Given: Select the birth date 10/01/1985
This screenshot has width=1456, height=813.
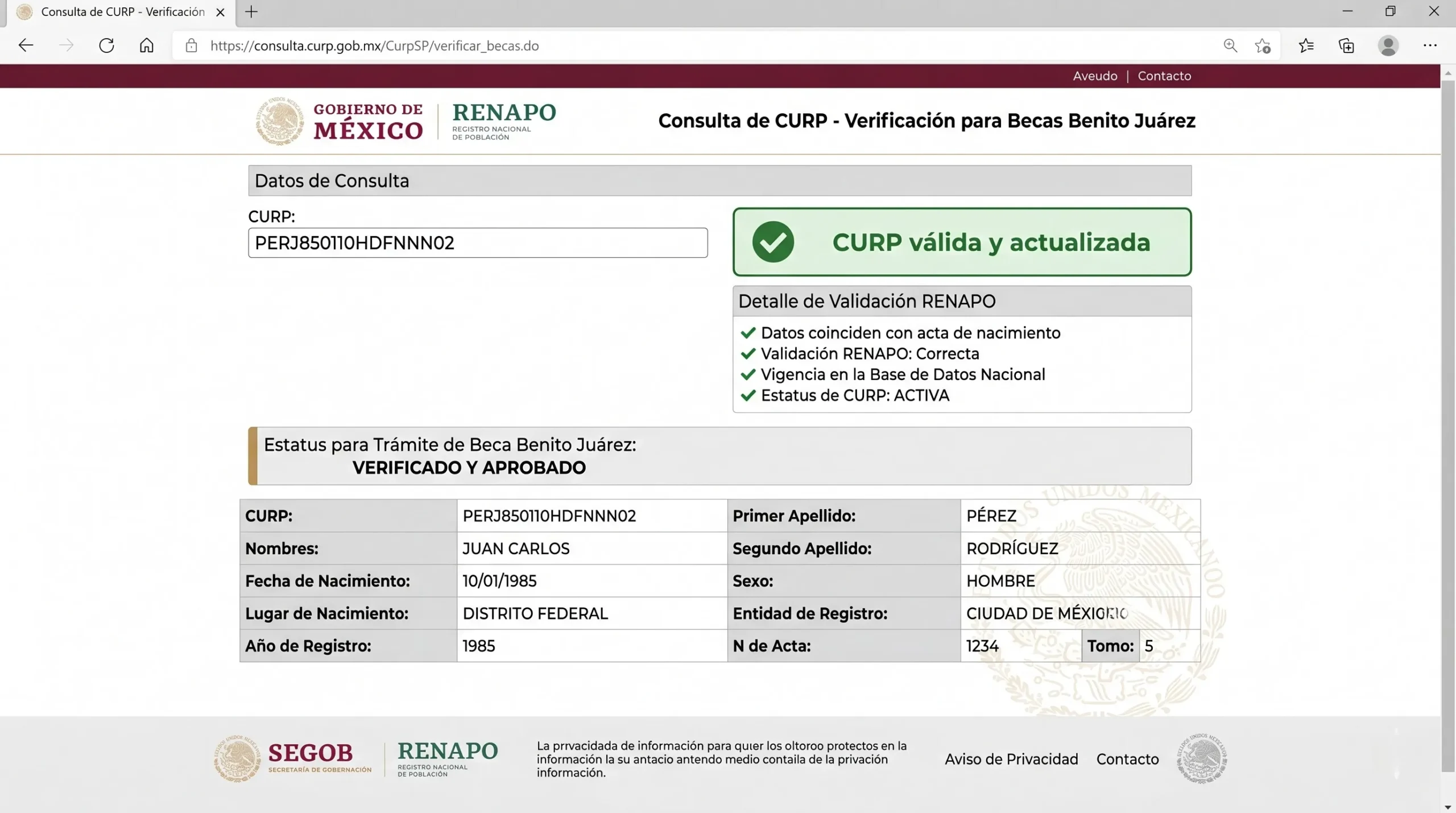Looking at the screenshot, I should click(499, 581).
